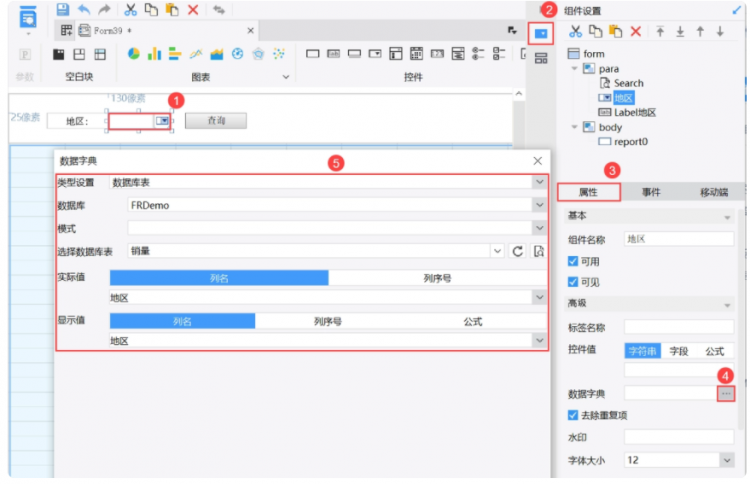Insert a pie chart from the chart icons
This screenshot has width=750, height=484.
pos(133,54)
